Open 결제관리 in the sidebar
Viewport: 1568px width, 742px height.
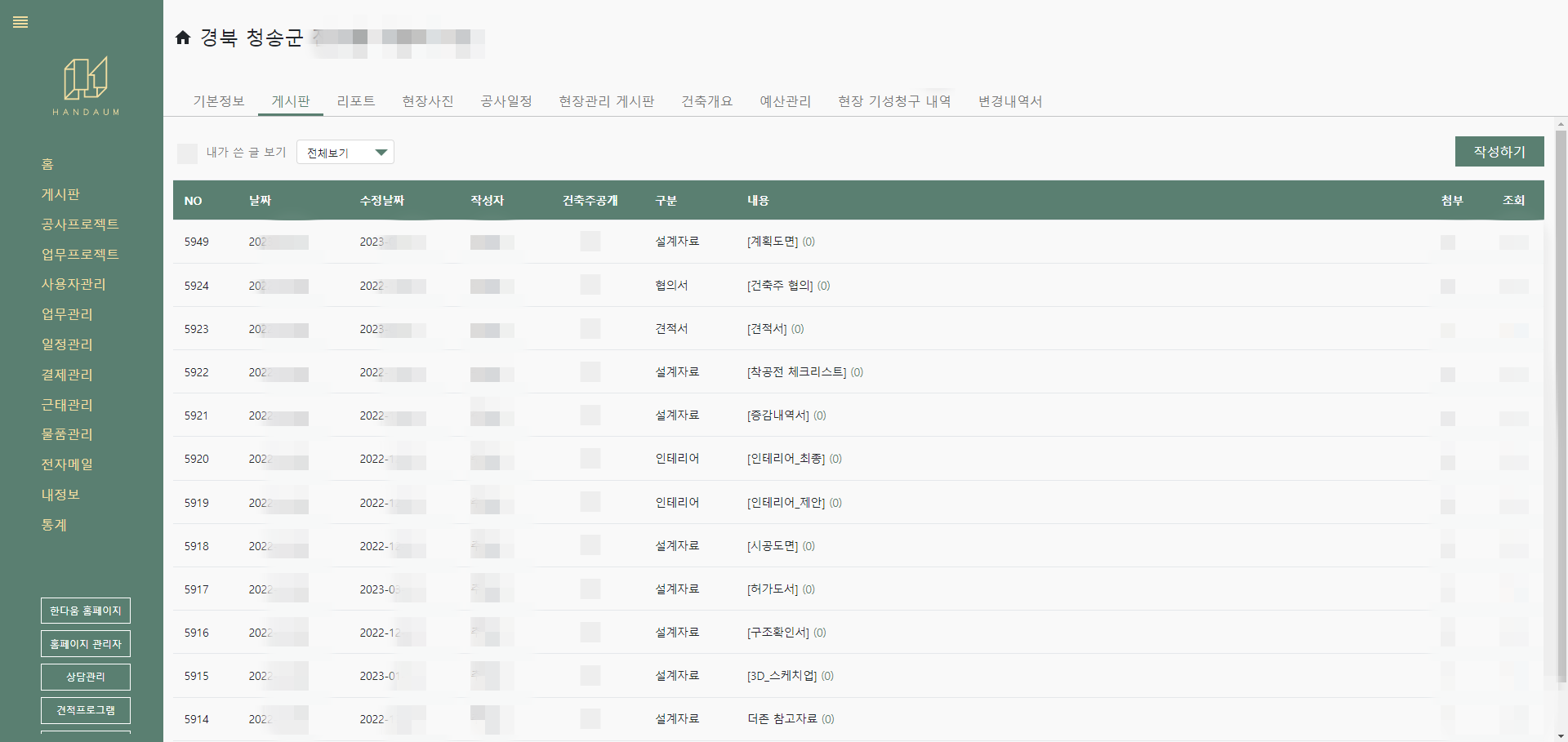(x=67, y=375)
